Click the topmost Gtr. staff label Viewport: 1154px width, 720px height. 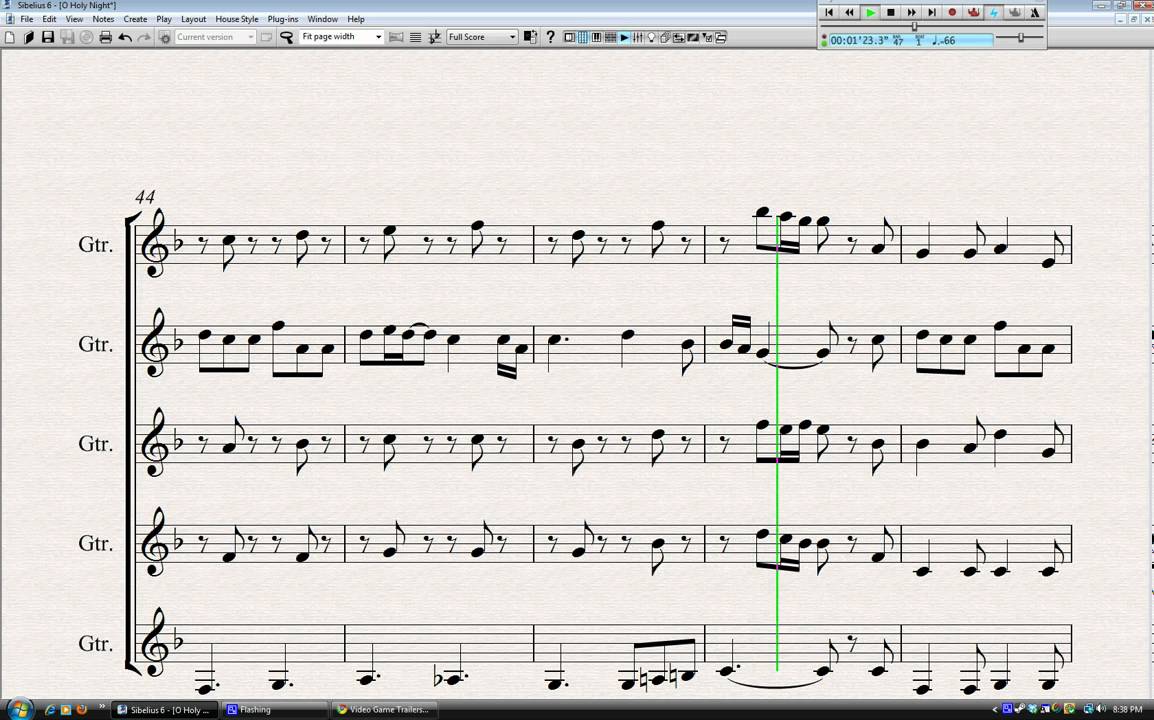[96, 244]
